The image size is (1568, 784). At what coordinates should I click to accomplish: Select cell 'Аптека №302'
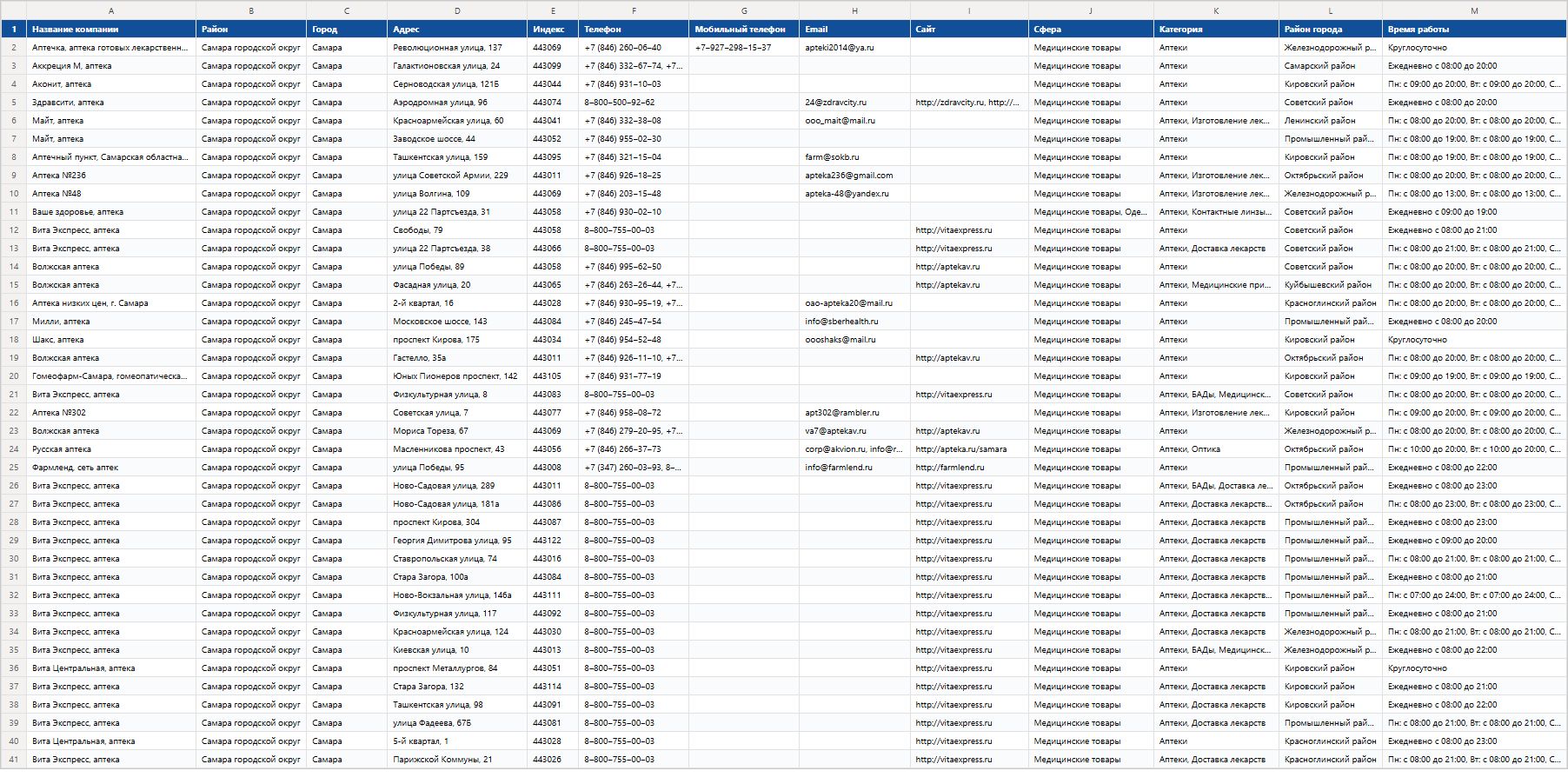[111, 413]
